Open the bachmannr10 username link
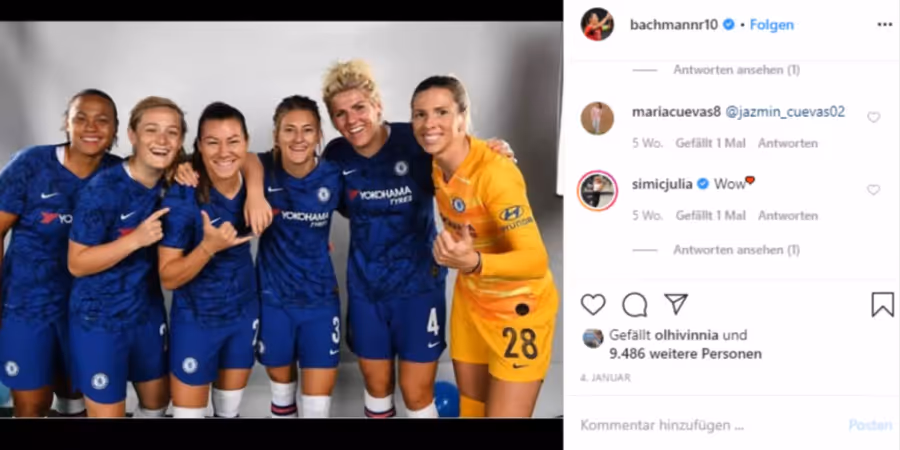The image size is (900, 450). tap(674, 25)
